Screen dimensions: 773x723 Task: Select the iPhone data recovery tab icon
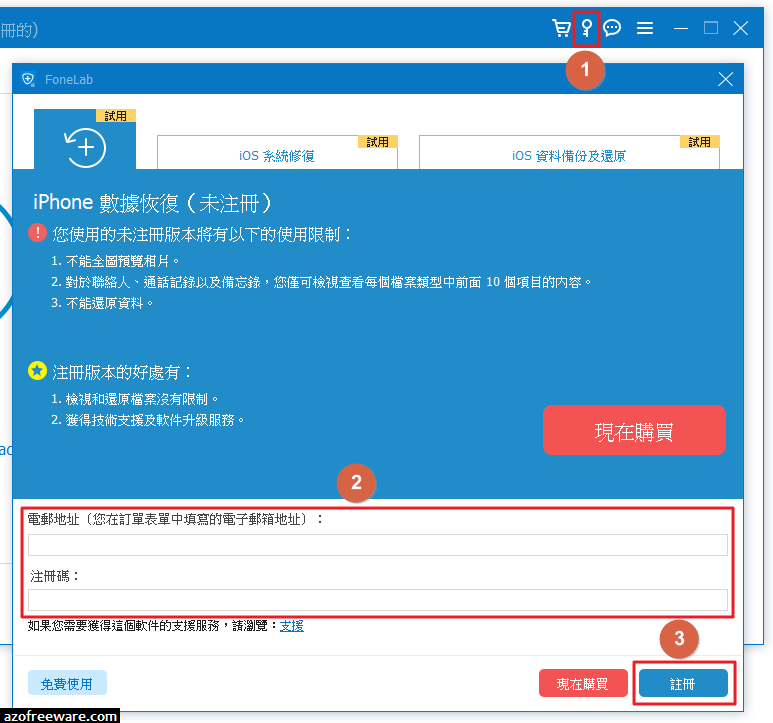coord(85,139)
